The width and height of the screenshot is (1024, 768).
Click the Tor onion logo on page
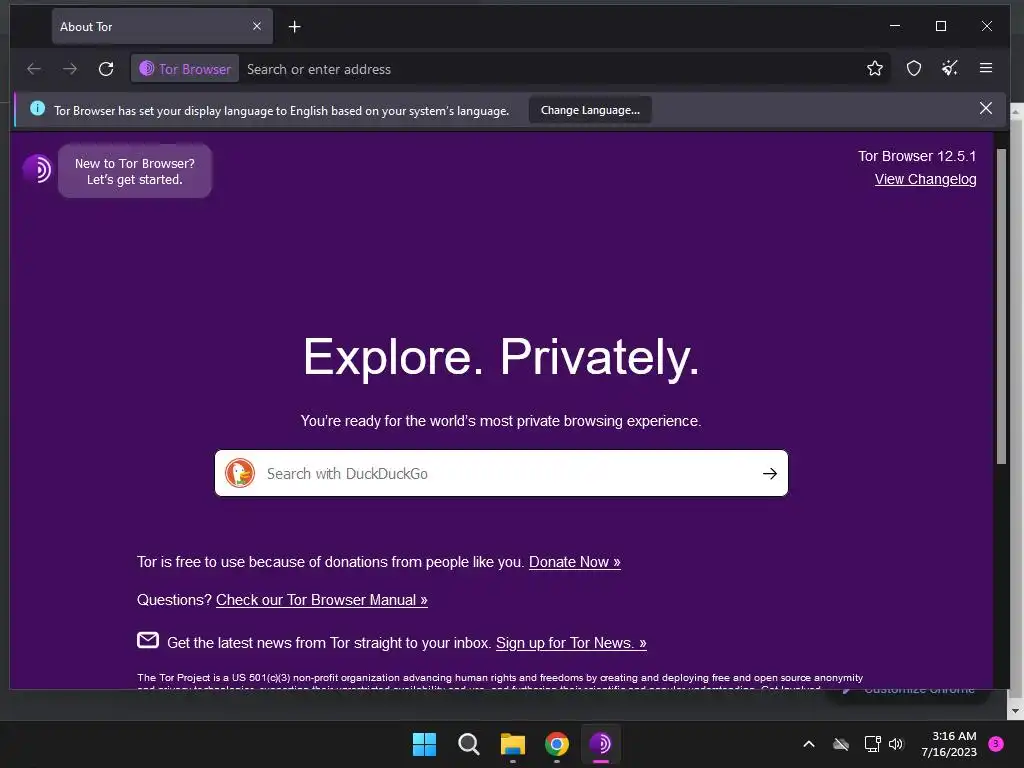click(x=37, y=169)
